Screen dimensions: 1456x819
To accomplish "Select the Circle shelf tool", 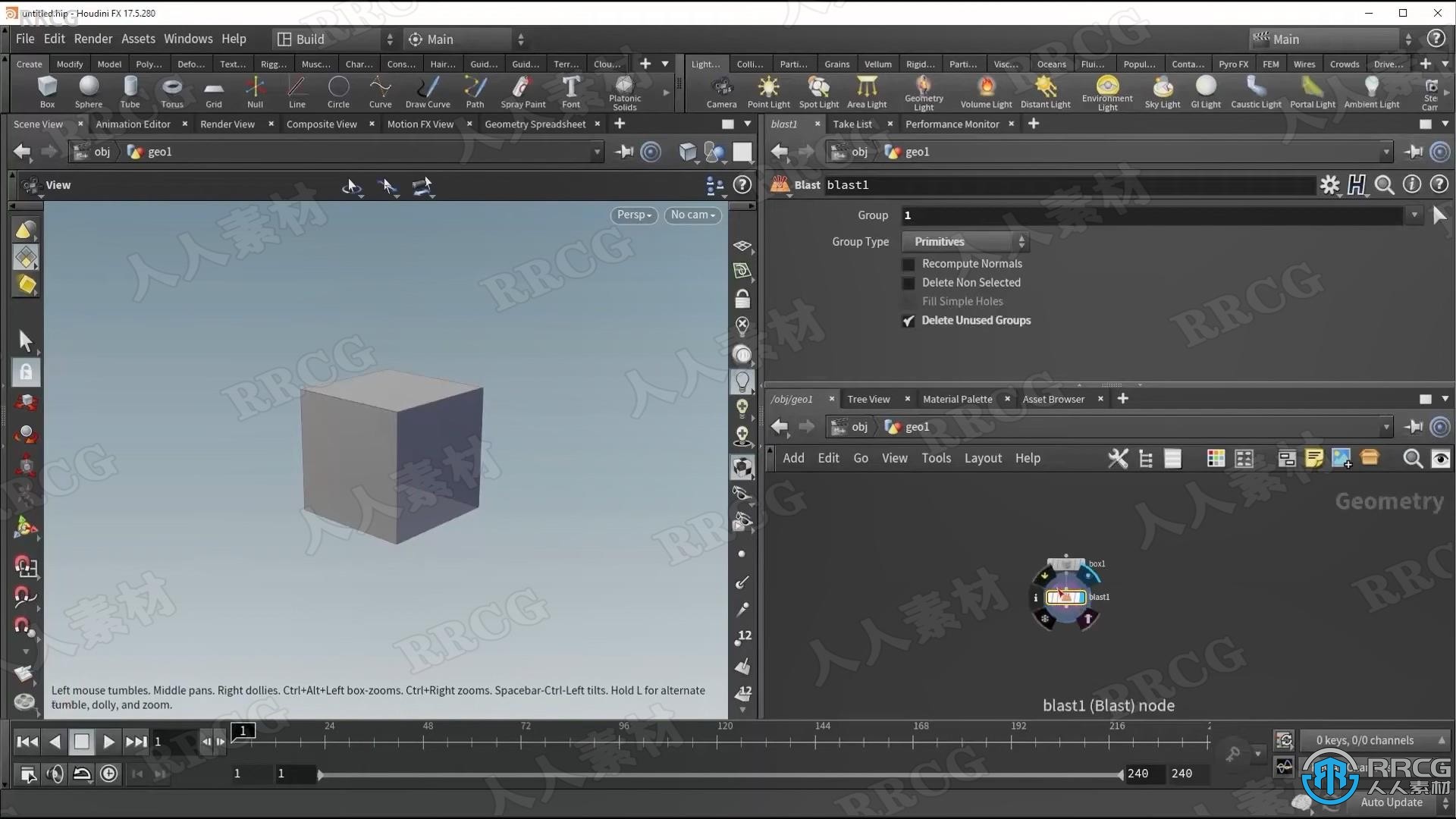I will point(338,92).
